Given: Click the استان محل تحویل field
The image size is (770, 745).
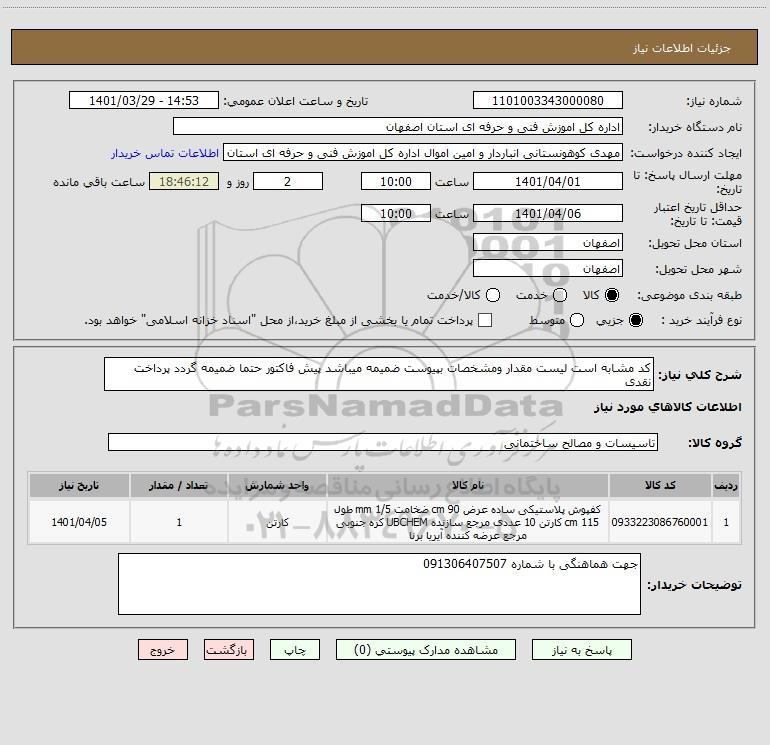Looking at the screenshot, I should pyautogui.click(x=548, y=243).
